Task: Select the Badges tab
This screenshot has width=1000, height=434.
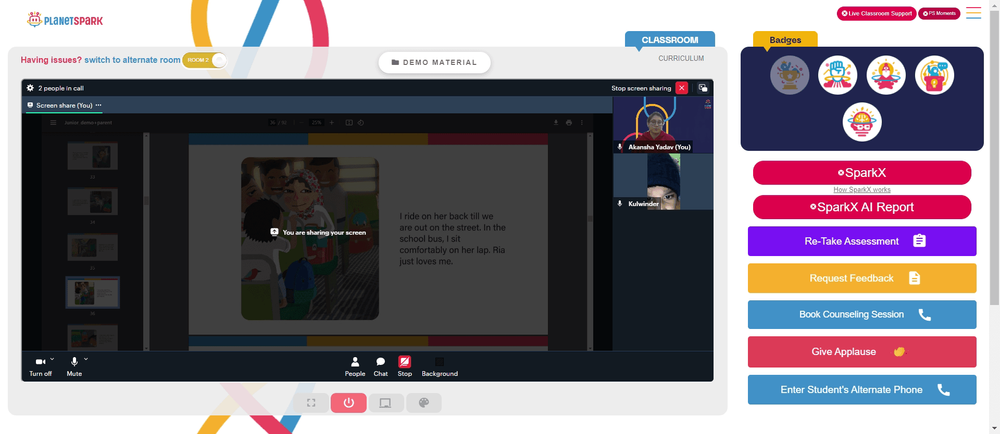Action: click(785, 40)
